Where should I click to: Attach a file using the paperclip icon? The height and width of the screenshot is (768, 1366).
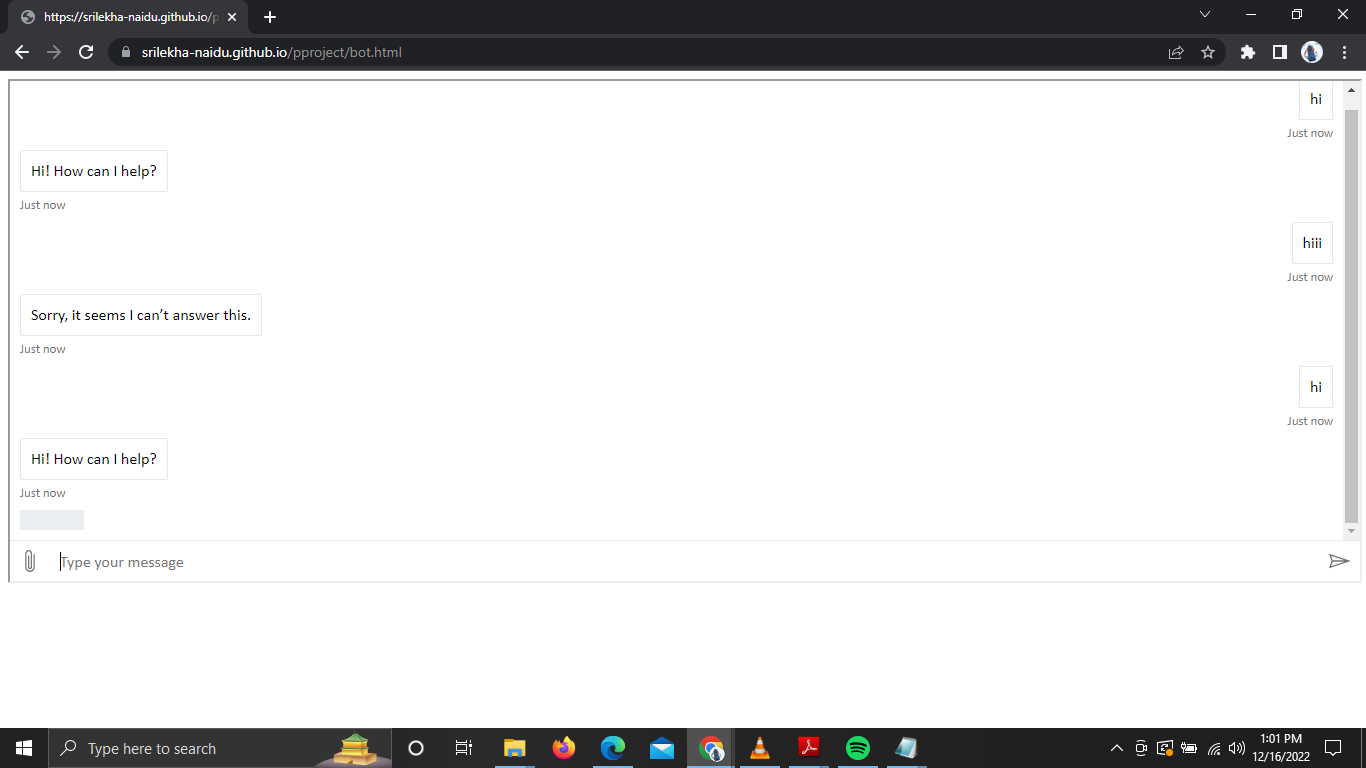(x=29, y=561)
